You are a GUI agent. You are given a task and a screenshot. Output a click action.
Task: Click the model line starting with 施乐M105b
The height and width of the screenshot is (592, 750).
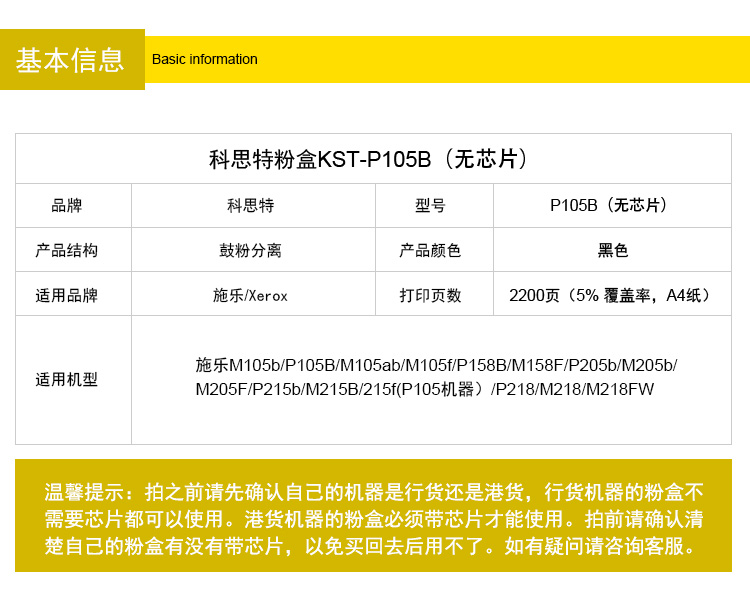point(436,366)
